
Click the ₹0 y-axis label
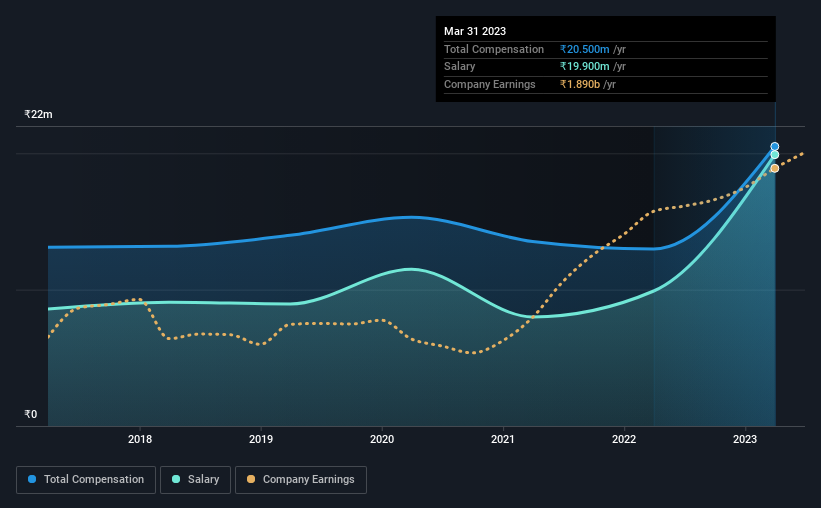[31, 414]
